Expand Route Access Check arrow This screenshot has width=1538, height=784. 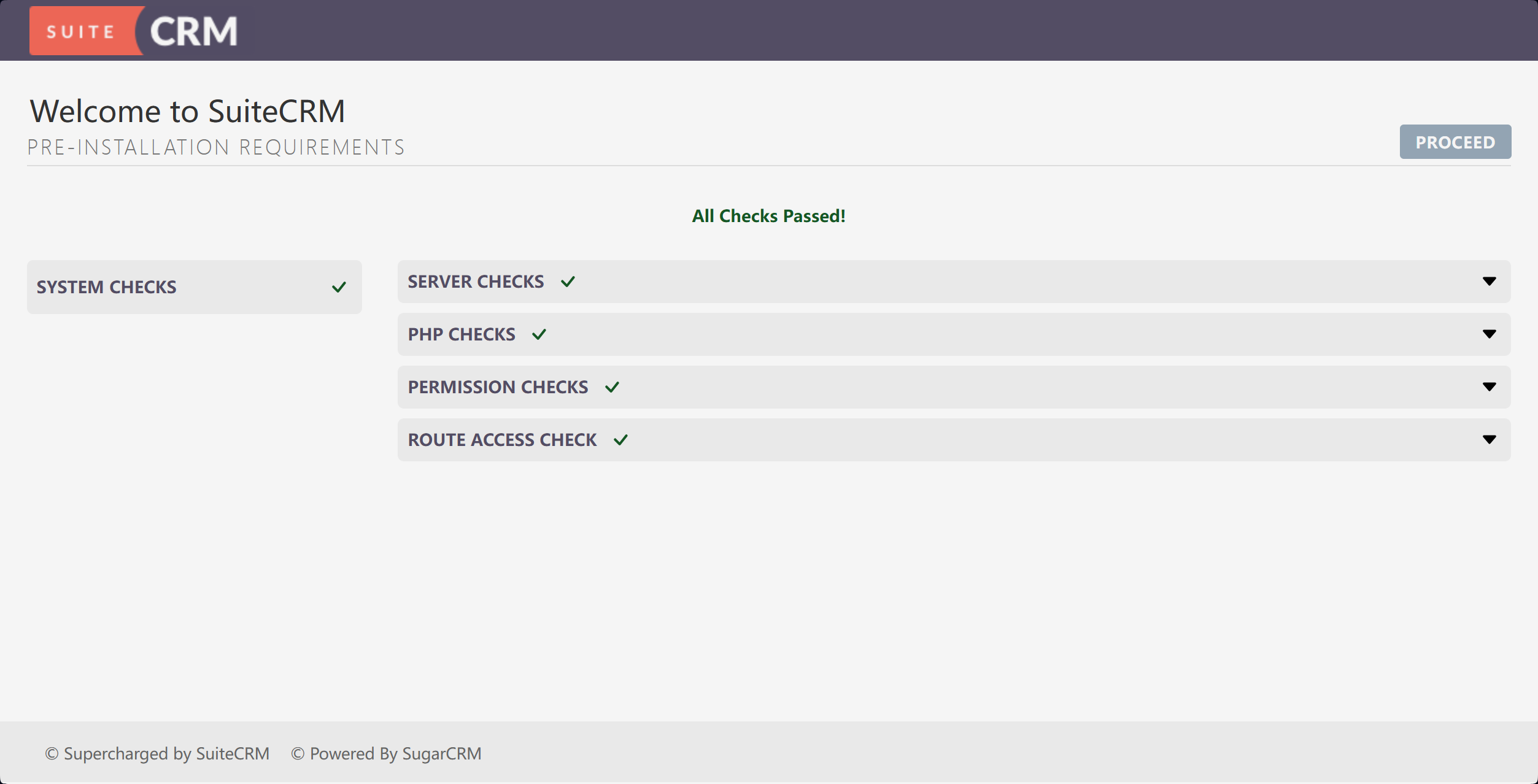pyautogui.click(x=1489, y=440)
